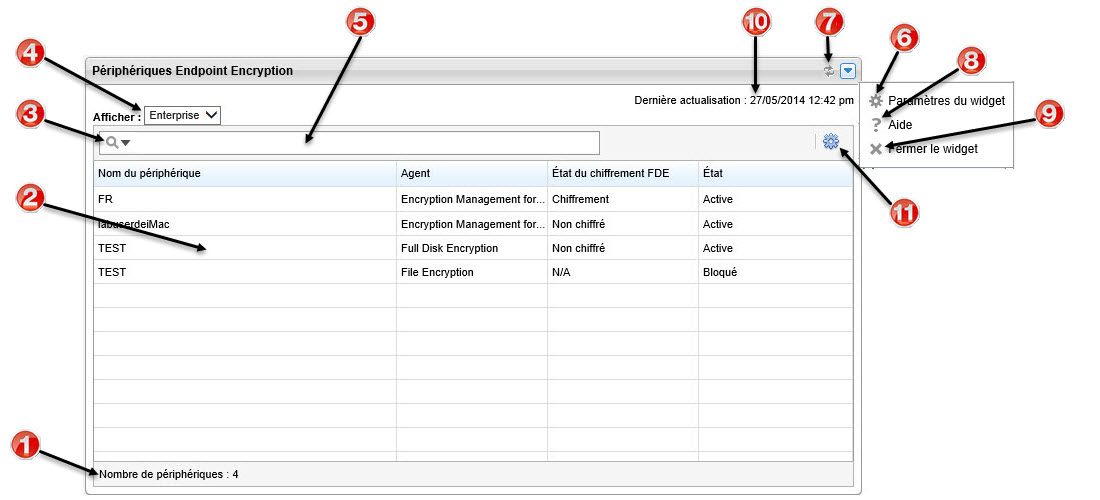Choose Aide from the widget menu
This screenshot has width=1100, height=500.
pyautogui.click(x=899, y=125)
